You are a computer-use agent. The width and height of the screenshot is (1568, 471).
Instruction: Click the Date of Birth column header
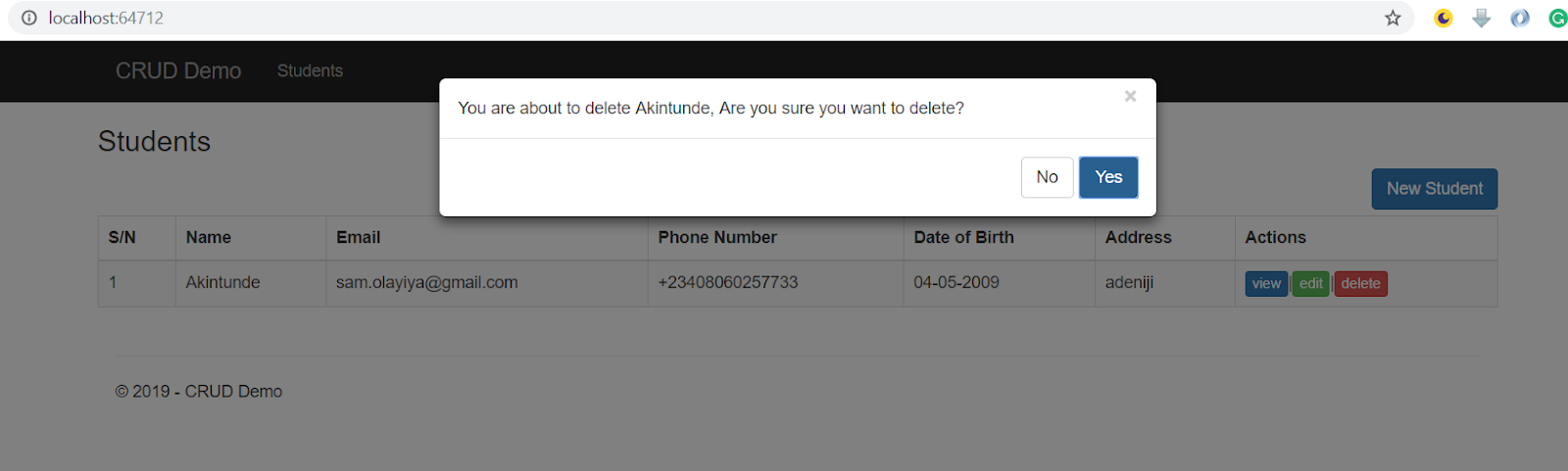(963, 237)
